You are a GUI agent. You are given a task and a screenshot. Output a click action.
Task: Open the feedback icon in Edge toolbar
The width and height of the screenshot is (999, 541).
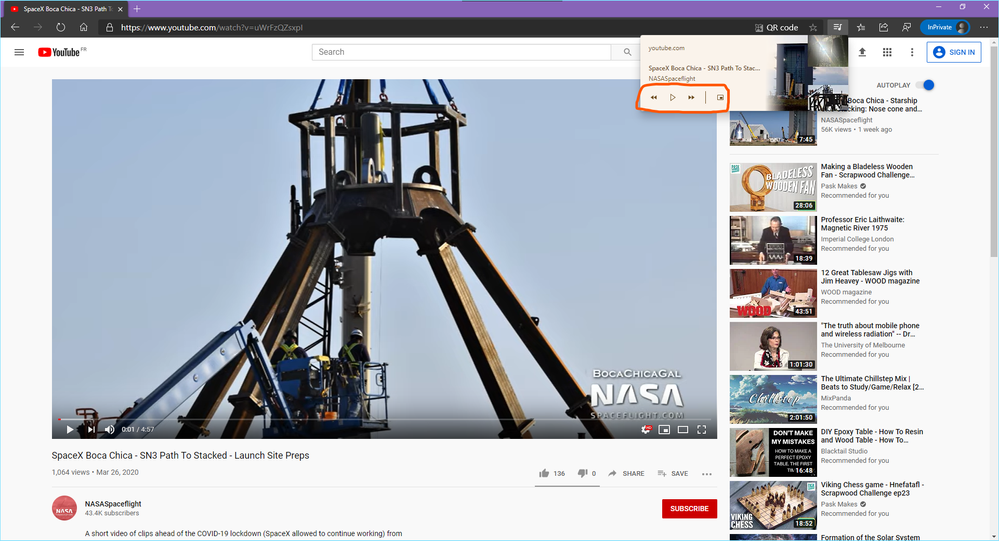[x=906, y=27]
